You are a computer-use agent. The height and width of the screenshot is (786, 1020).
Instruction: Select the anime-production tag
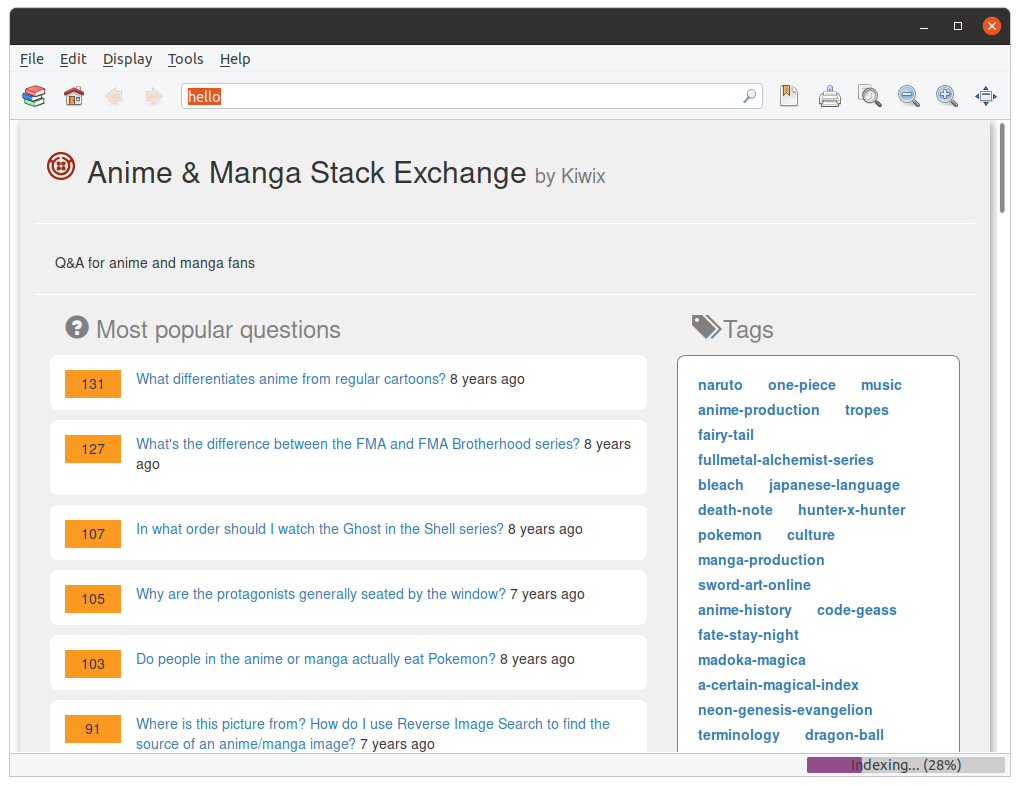[758, 410]
